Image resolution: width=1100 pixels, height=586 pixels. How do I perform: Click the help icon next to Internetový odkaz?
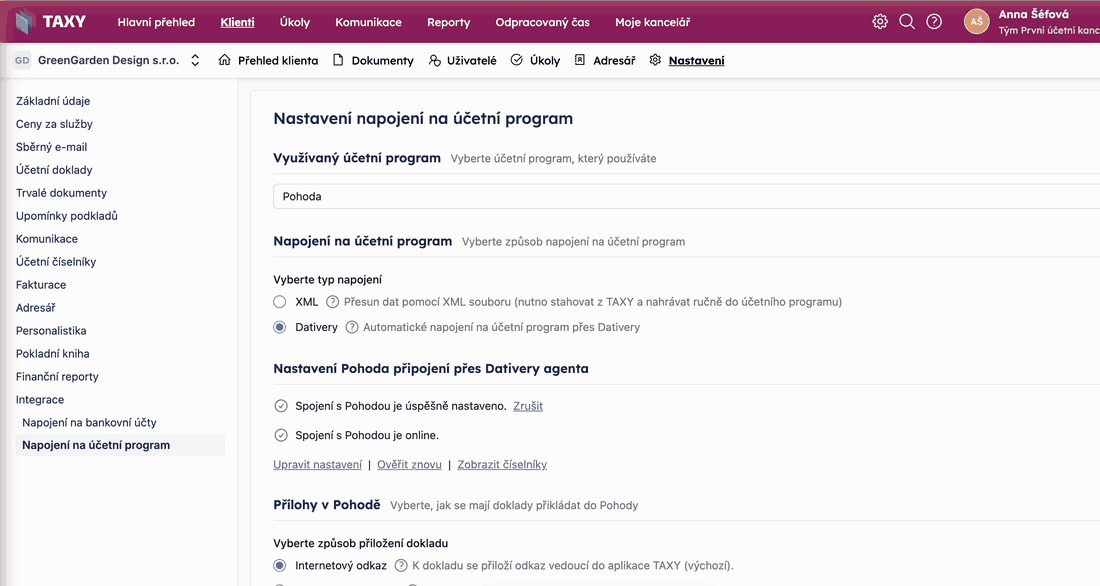point(401,566)
